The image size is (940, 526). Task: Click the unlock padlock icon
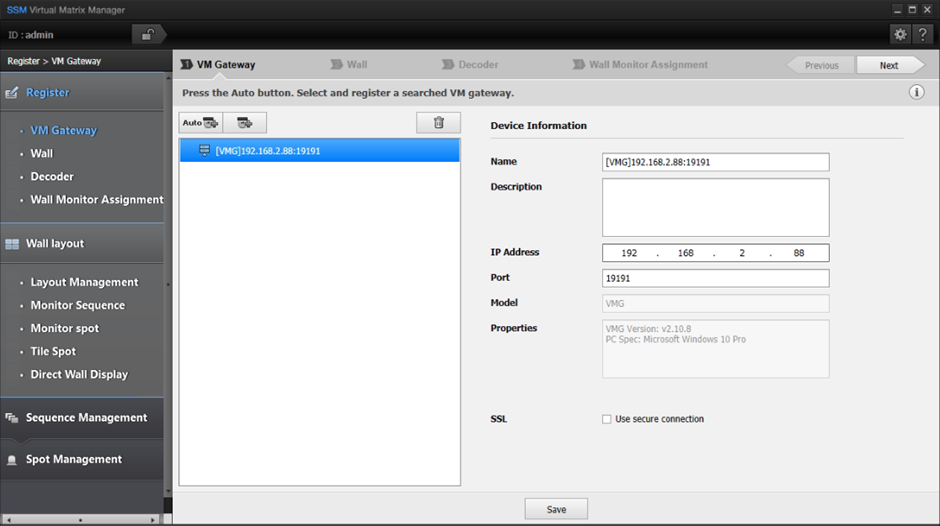click(147, 35)
